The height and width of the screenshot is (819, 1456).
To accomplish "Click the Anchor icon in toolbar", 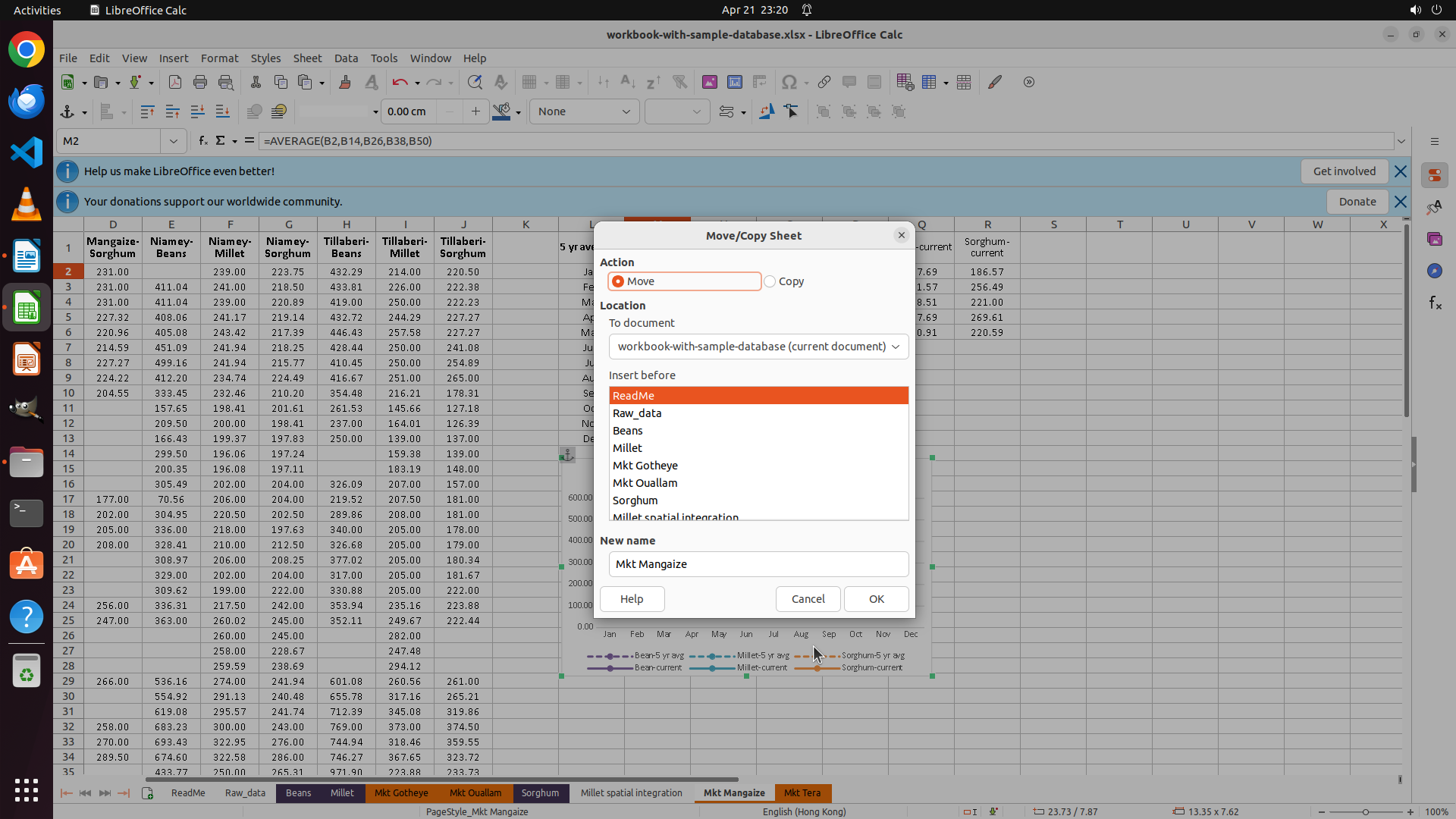I will [67, 111].
